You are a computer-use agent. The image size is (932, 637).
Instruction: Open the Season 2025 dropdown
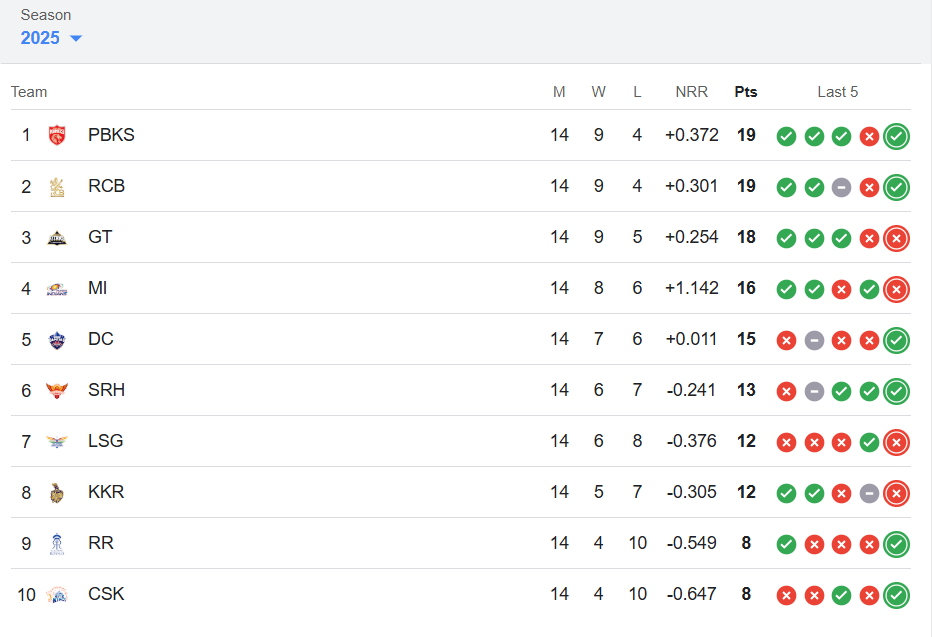(x=51, y=38)
